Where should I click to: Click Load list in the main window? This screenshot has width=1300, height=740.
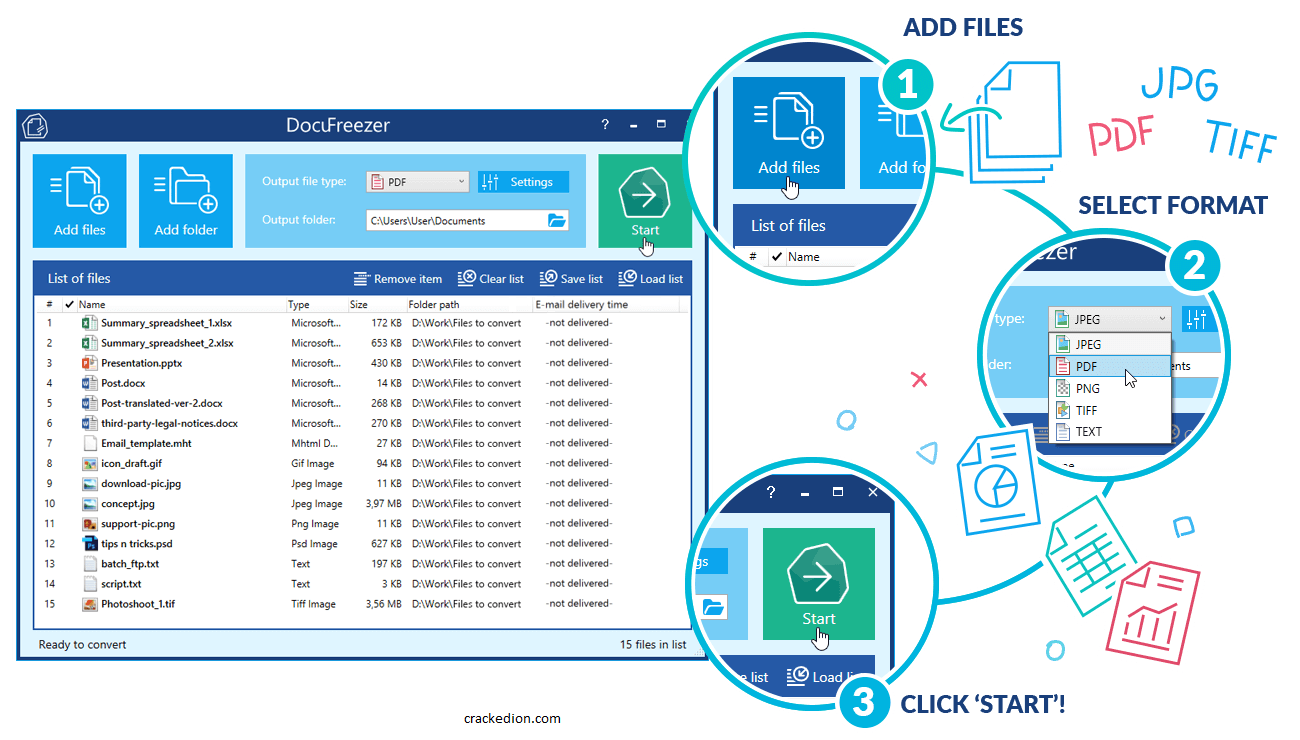tap(651, 279)
